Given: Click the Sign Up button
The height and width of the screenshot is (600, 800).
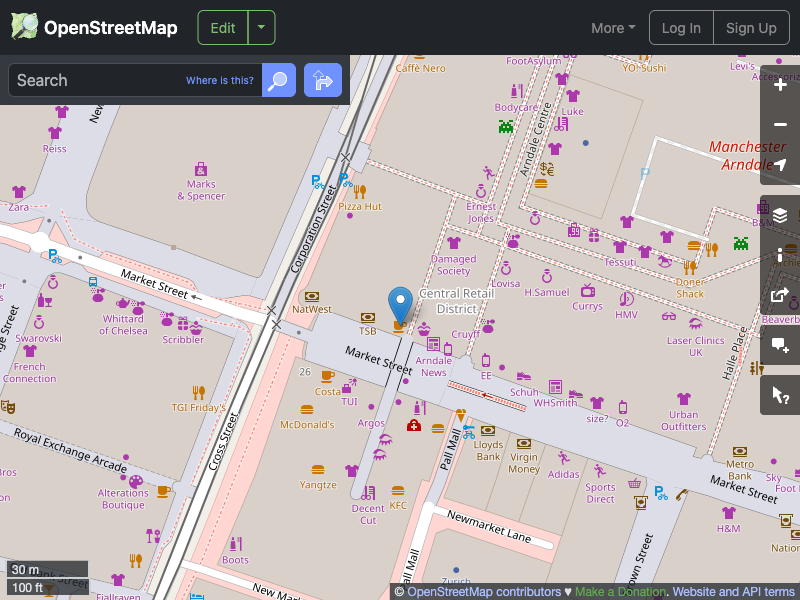Looking at the screenshot, I should (x=751, y=27).
